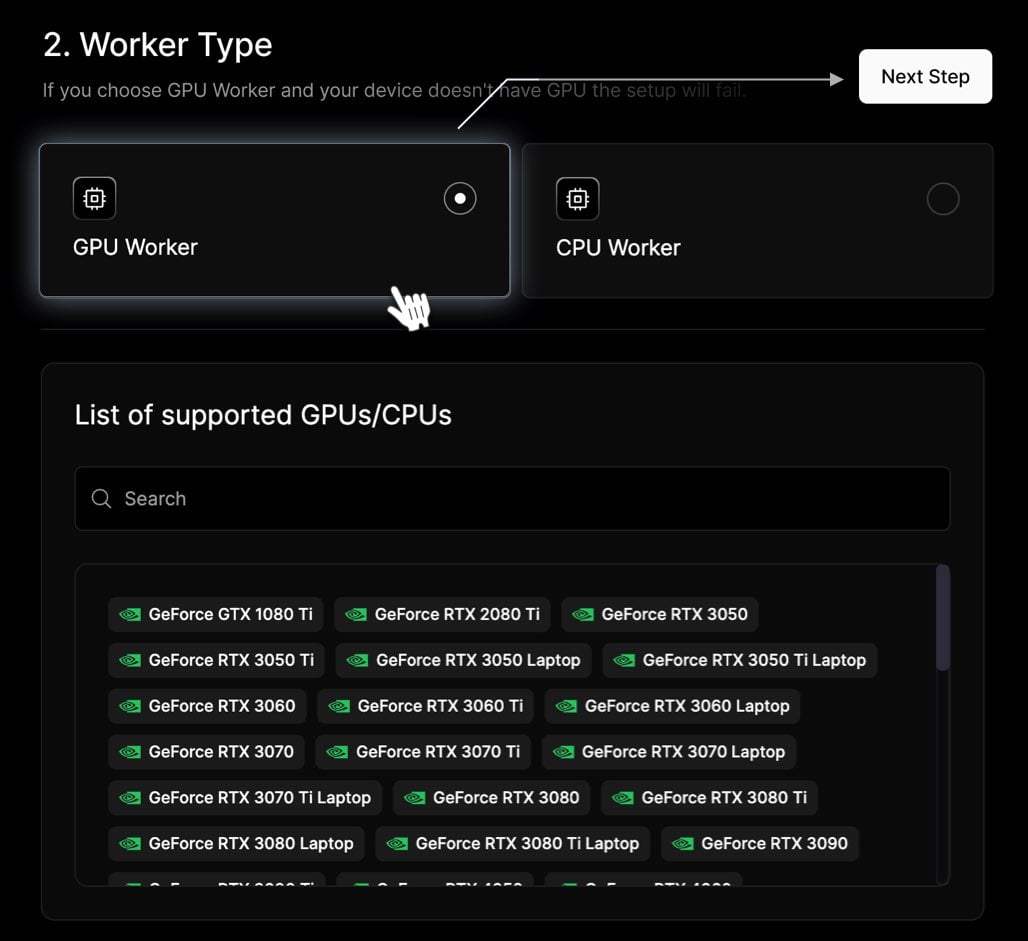Select the GeForce RTX 3080 Ti tag
This screenshot has width=1028, height=941.
tap(709, 798)
